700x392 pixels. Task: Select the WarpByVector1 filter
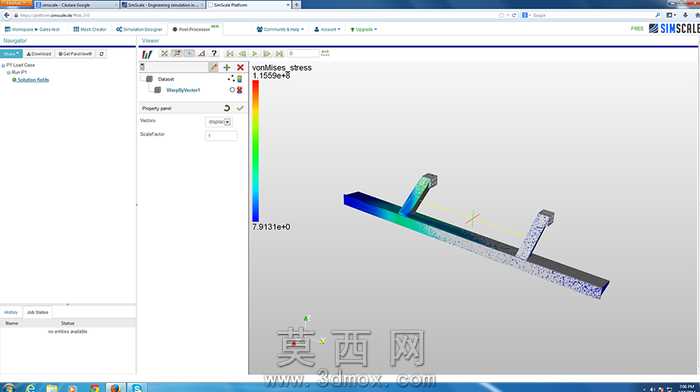pos(183,90)
